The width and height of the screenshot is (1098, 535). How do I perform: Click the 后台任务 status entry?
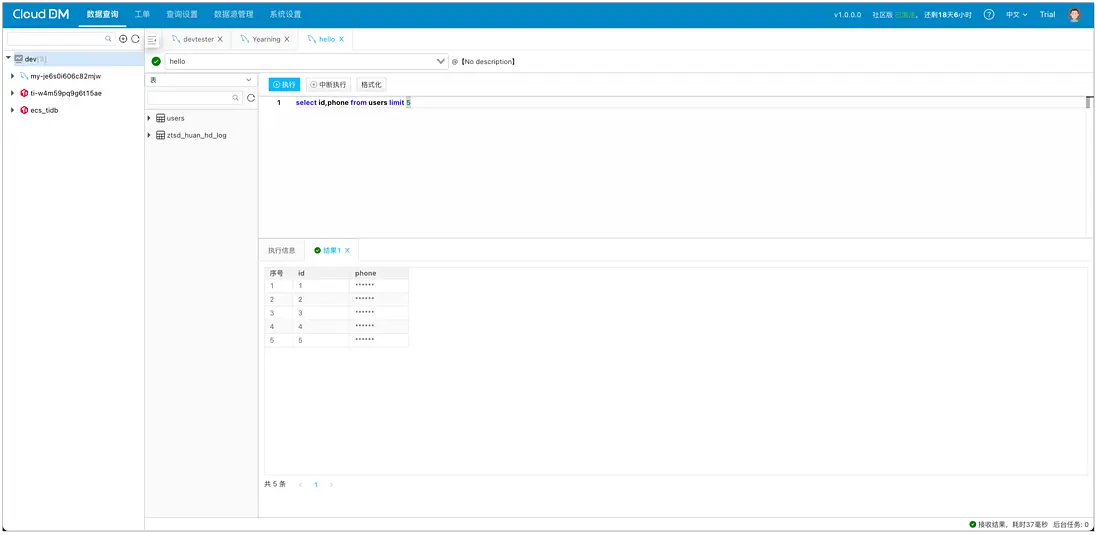coord(1071,524)
